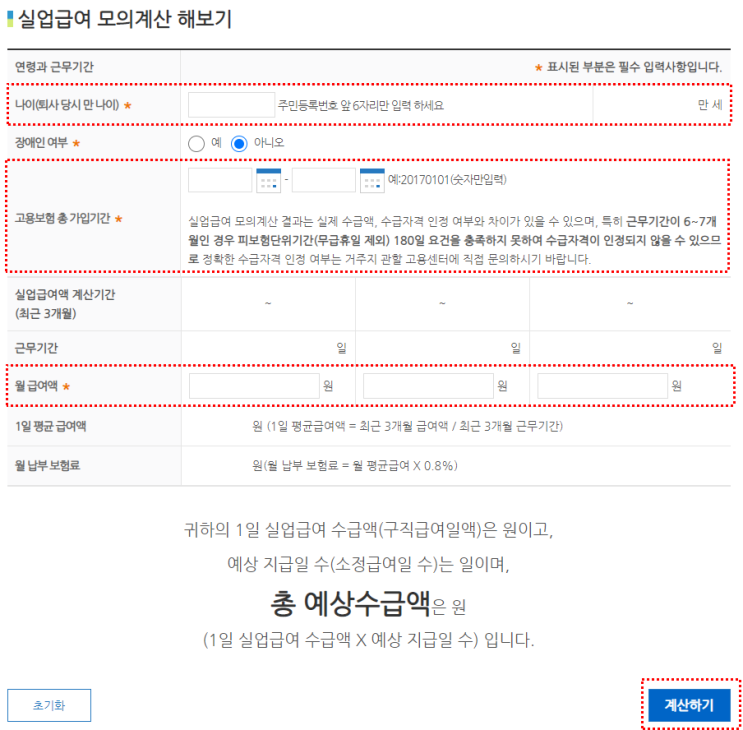The height and width of the screenshot is (730, 743).
Task: Click the '고용보험 총 가입기간' label
Action: pos(62,218)
